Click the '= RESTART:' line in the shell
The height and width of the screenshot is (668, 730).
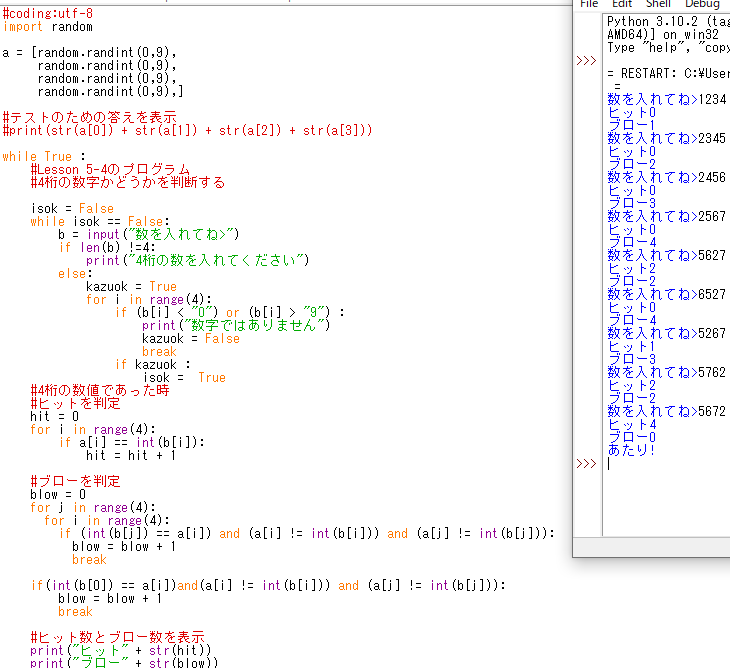[x=668, y=74]
